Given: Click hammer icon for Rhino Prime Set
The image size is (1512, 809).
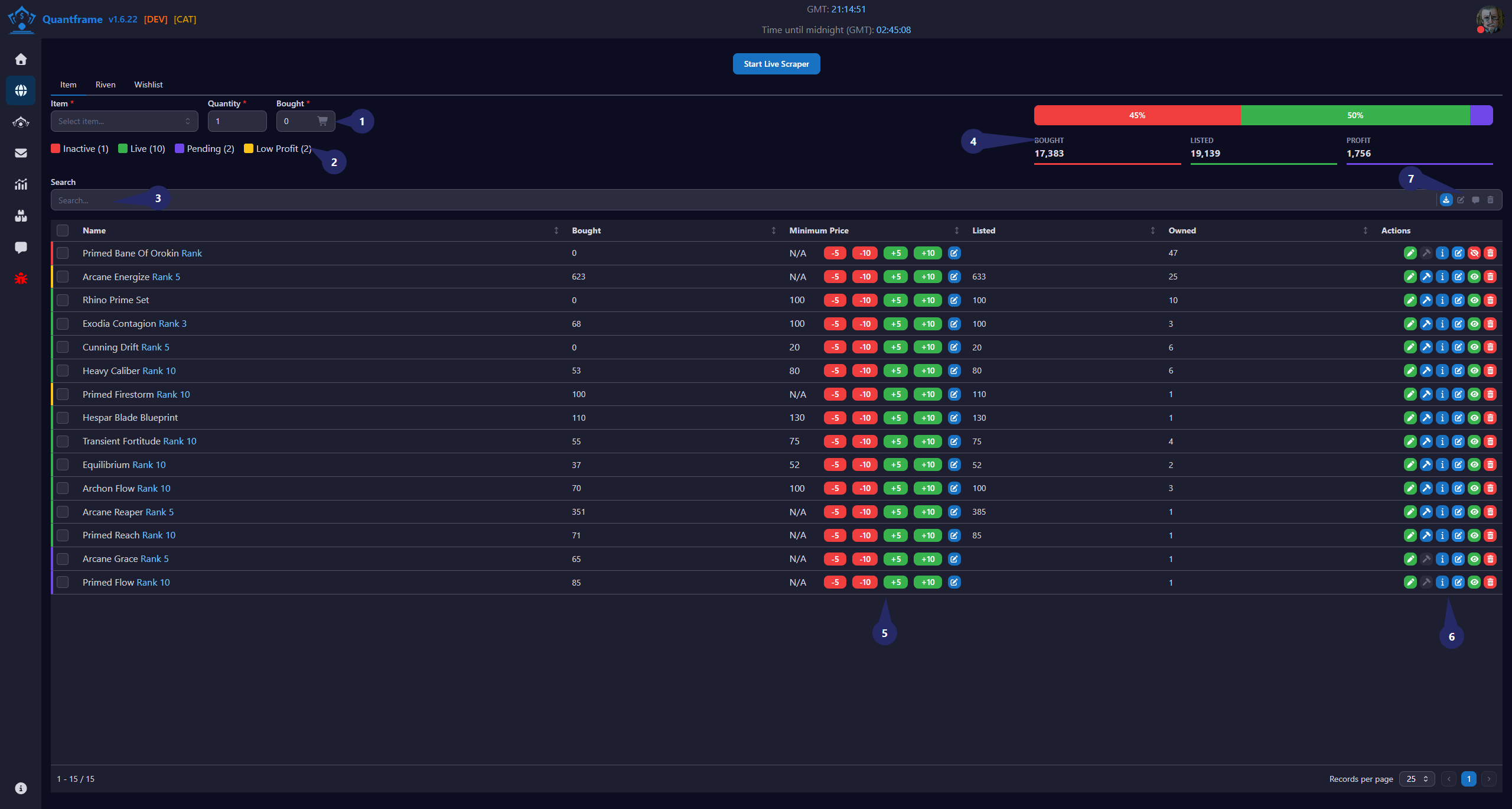Looking at the screenshot, I should tap(1426, 300).
